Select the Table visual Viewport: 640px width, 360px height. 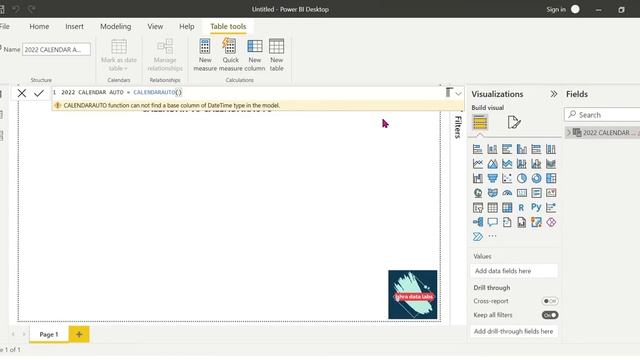492,208
